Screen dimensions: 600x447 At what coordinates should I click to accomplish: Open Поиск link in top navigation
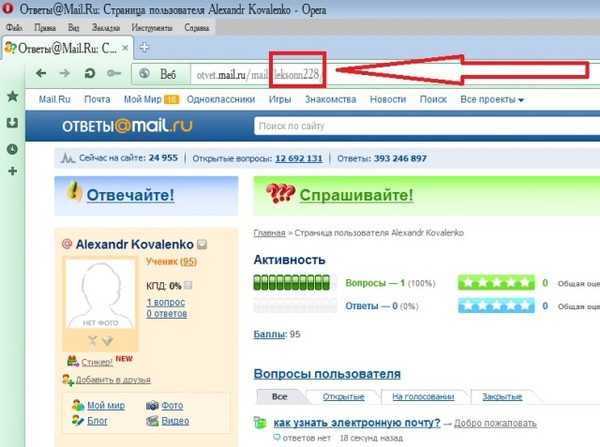[433, 100]
